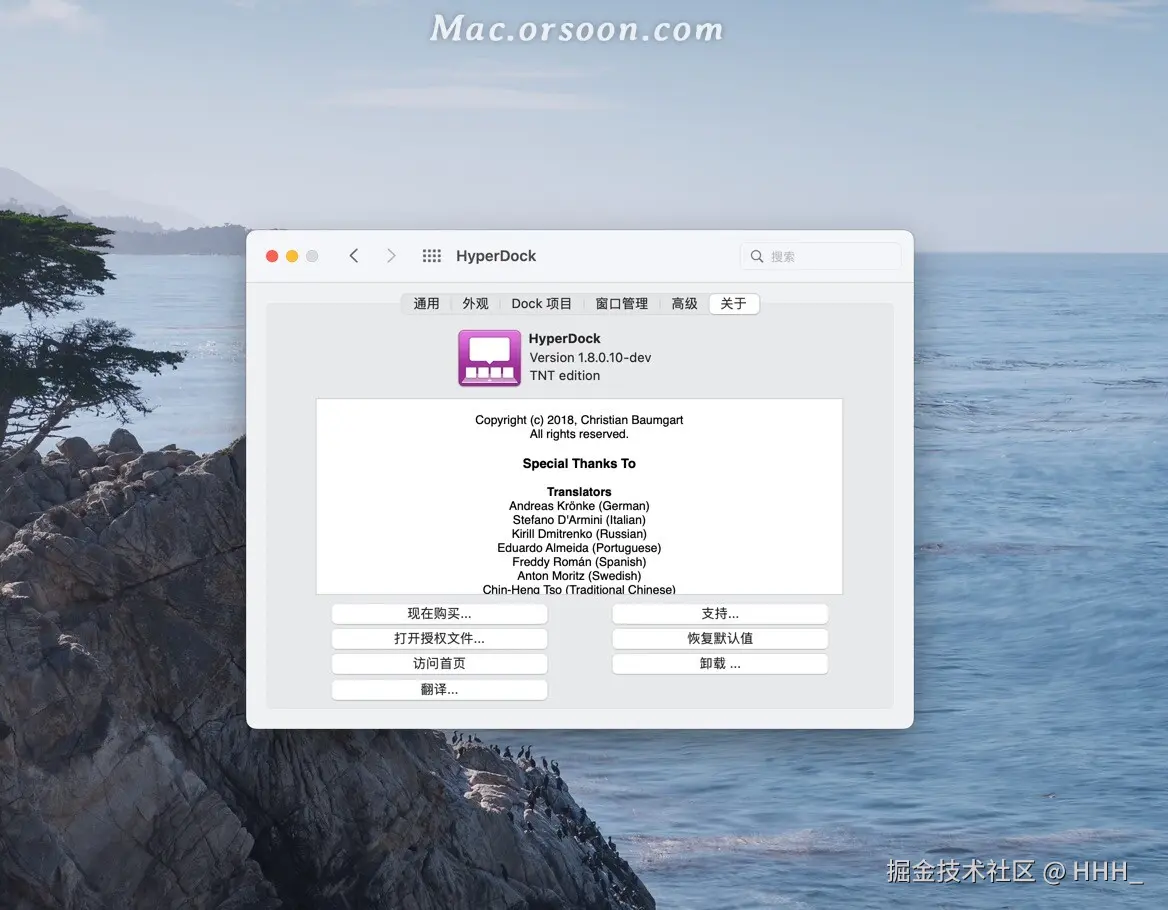Image resolution: width=1168 pixels, height=910 pixels.
Task: Click the 现在购买... button
Action: pyautogui.click(x=439, y=614)
